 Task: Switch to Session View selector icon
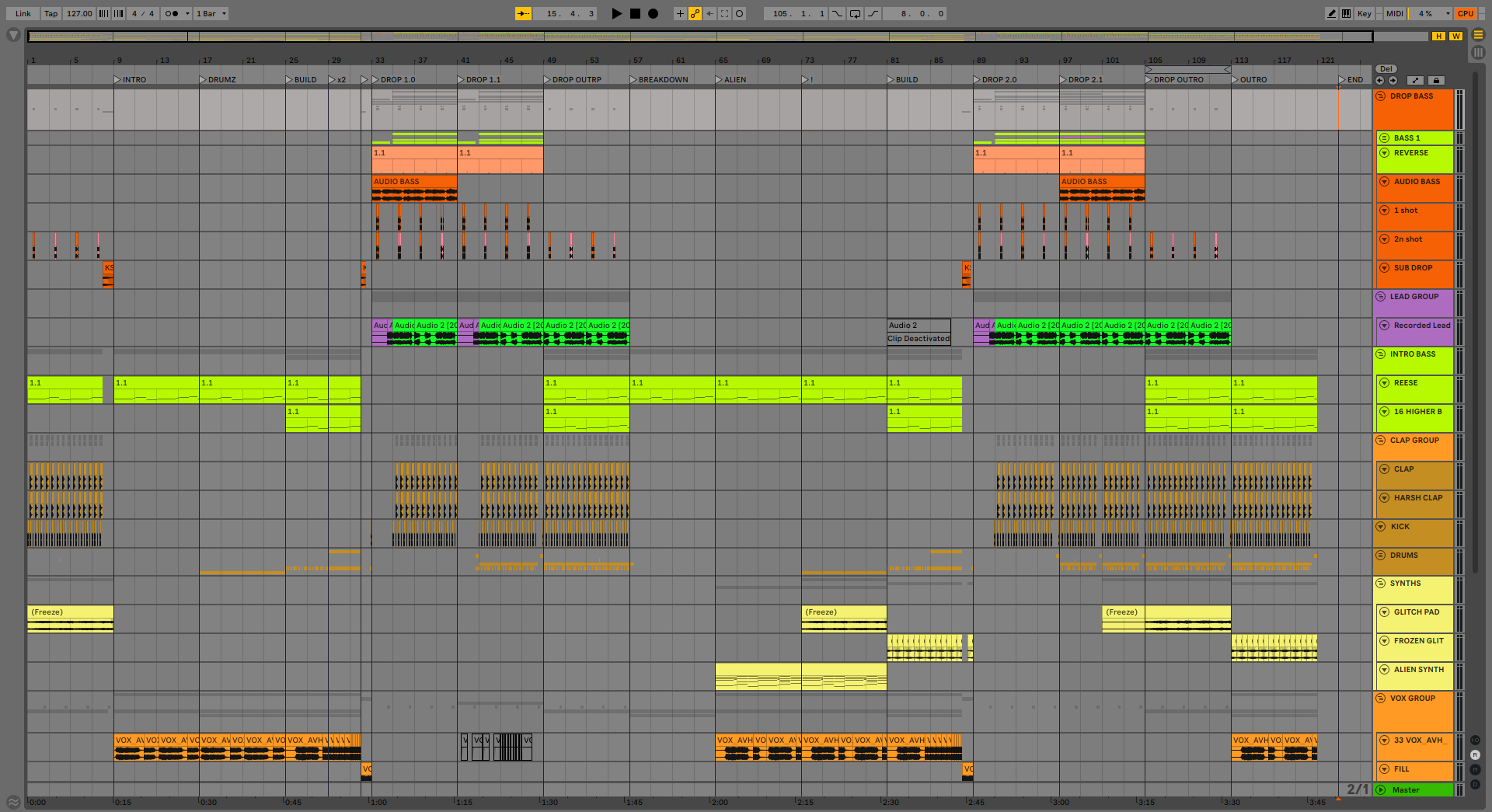click(x=1479, y=52)
